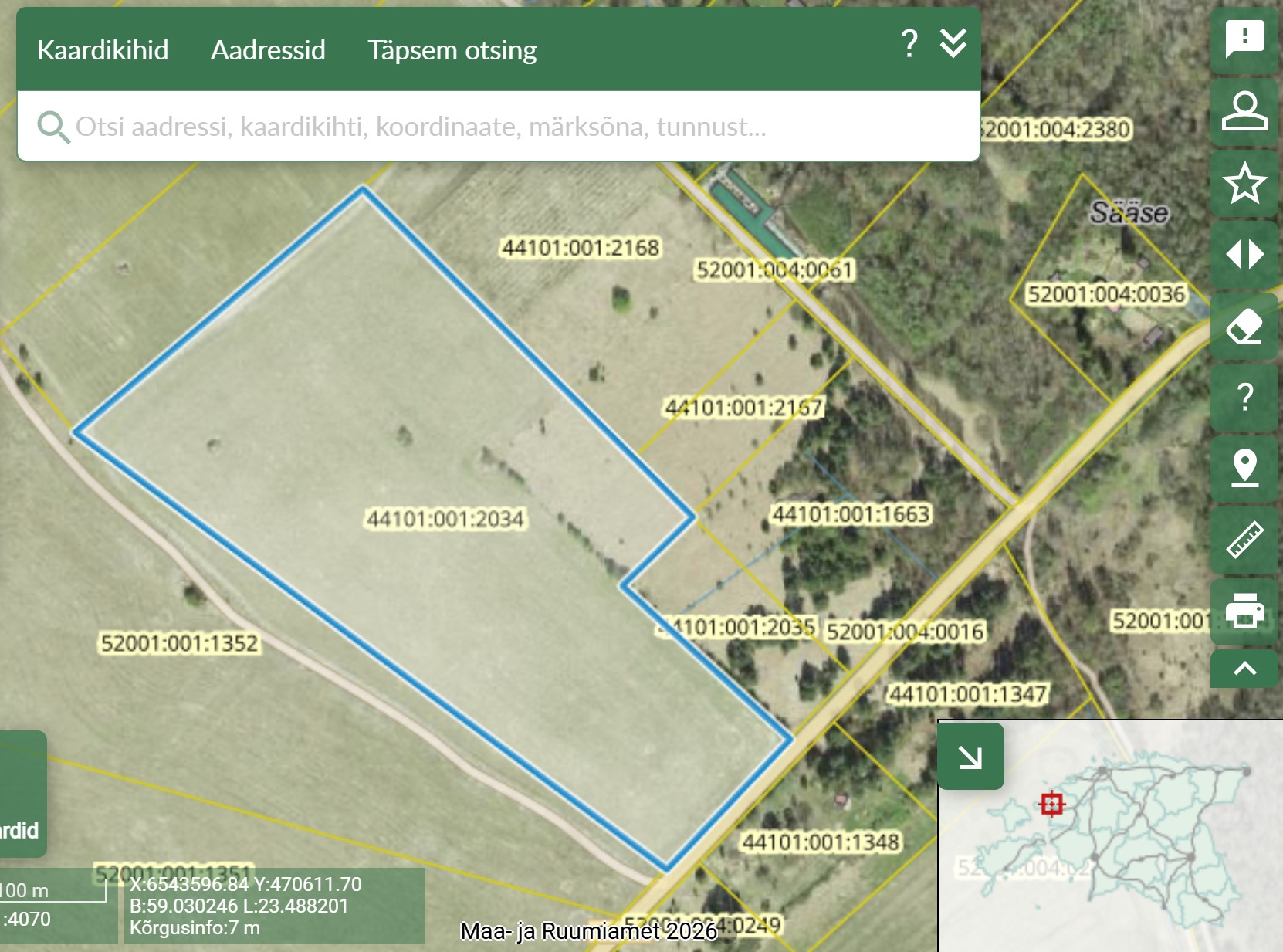Click the printer icon to print map
The height and width of the screenshot is (952, 1283).
click(1244, 610)
